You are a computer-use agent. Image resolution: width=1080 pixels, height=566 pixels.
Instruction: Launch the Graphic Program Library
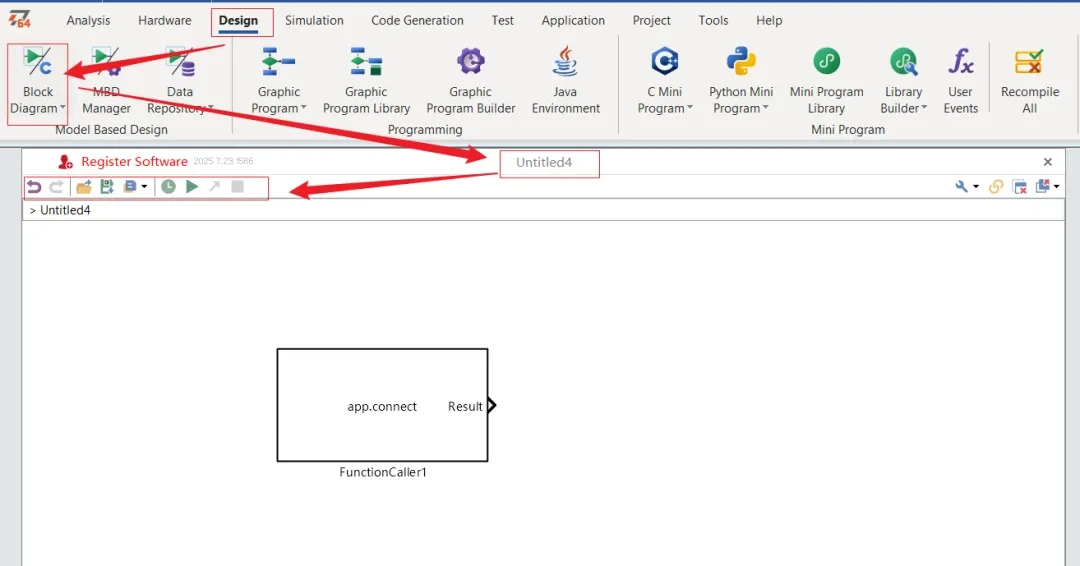[366, 80]
